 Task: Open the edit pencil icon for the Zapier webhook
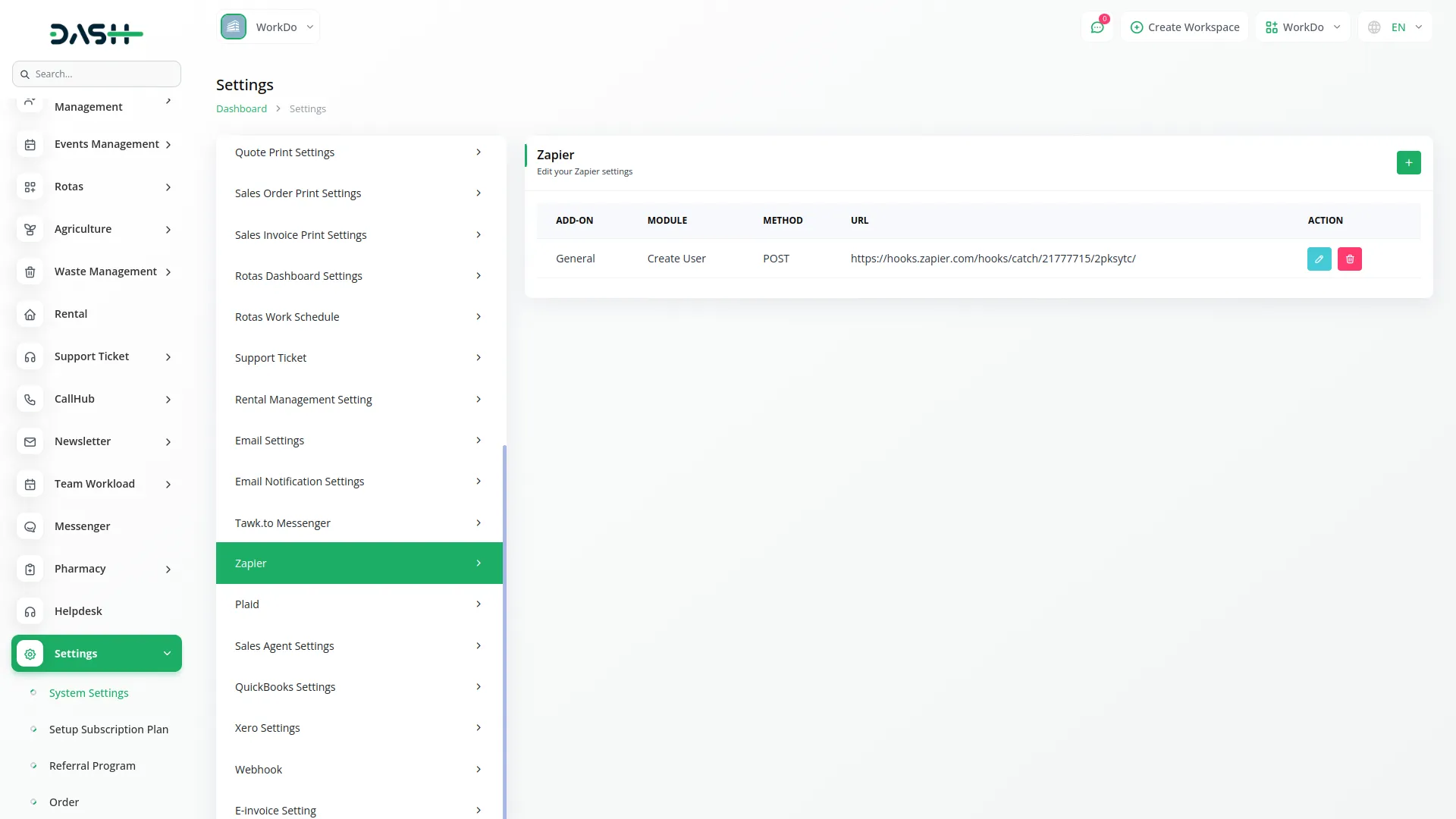[1319, 259]
